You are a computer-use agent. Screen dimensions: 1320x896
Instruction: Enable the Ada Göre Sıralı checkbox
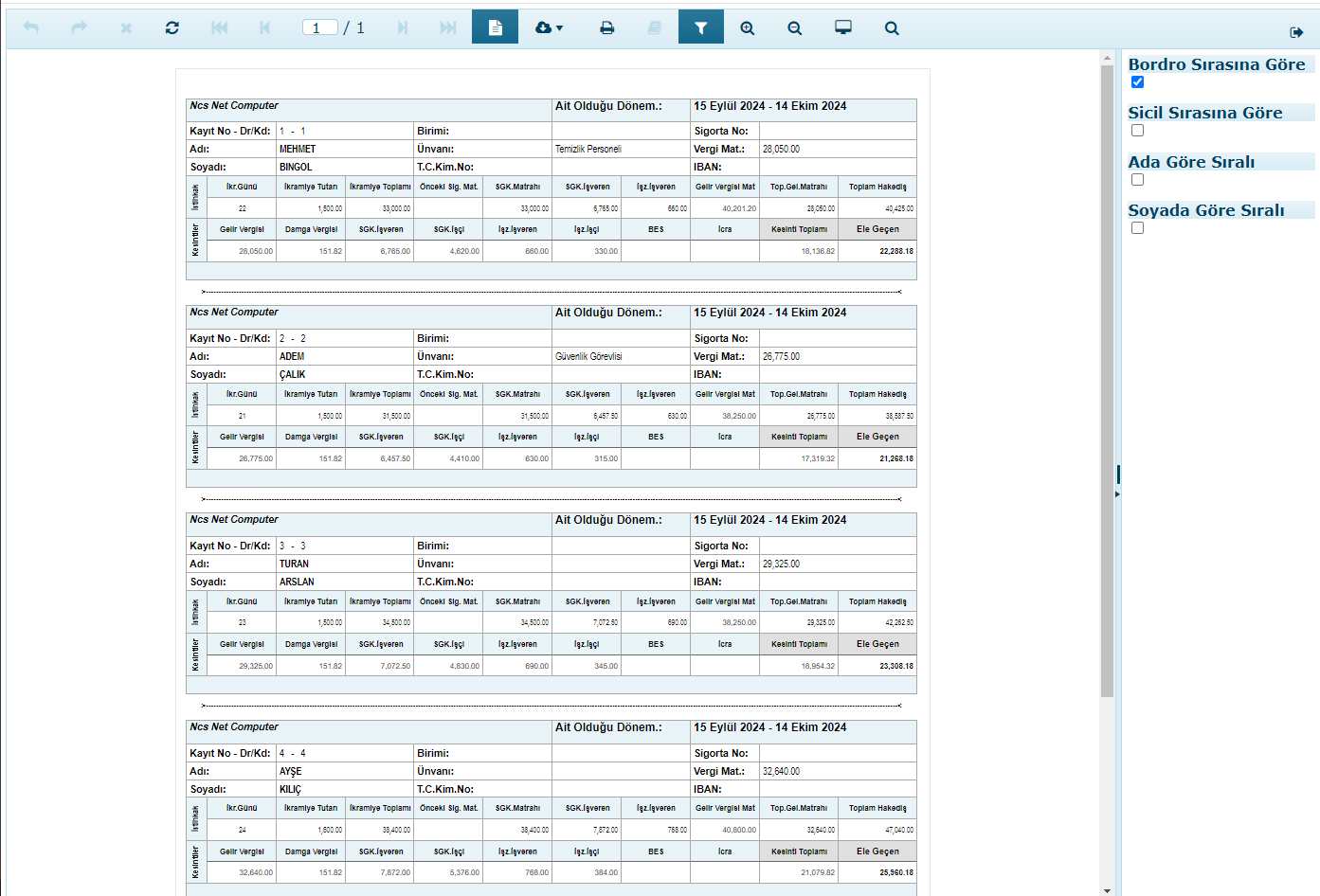point(1137,179)
